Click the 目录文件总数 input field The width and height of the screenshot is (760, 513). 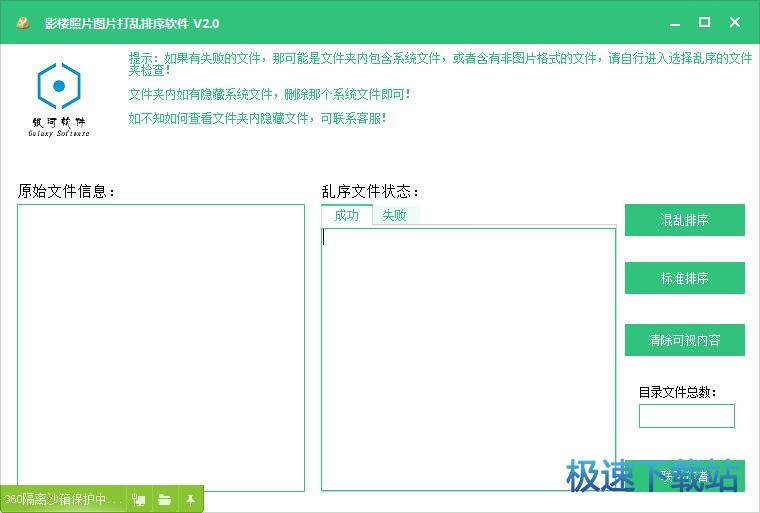(686, 416)
